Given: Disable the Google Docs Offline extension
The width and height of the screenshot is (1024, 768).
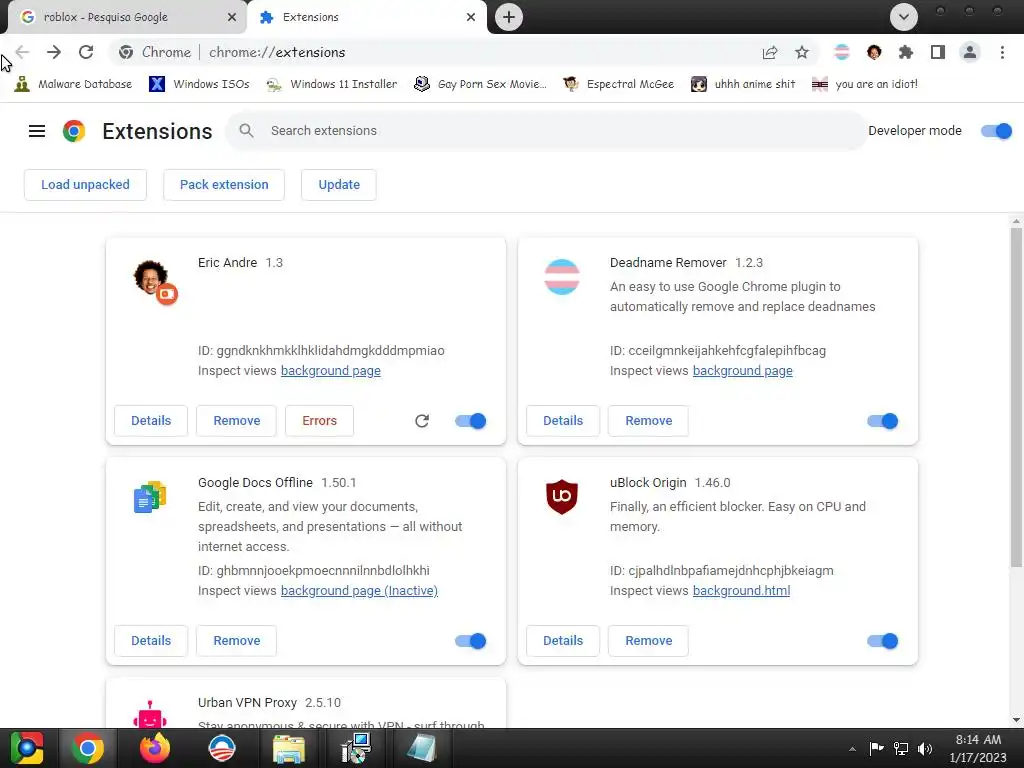Looking at the screenshot, I should tap(471, 641).
